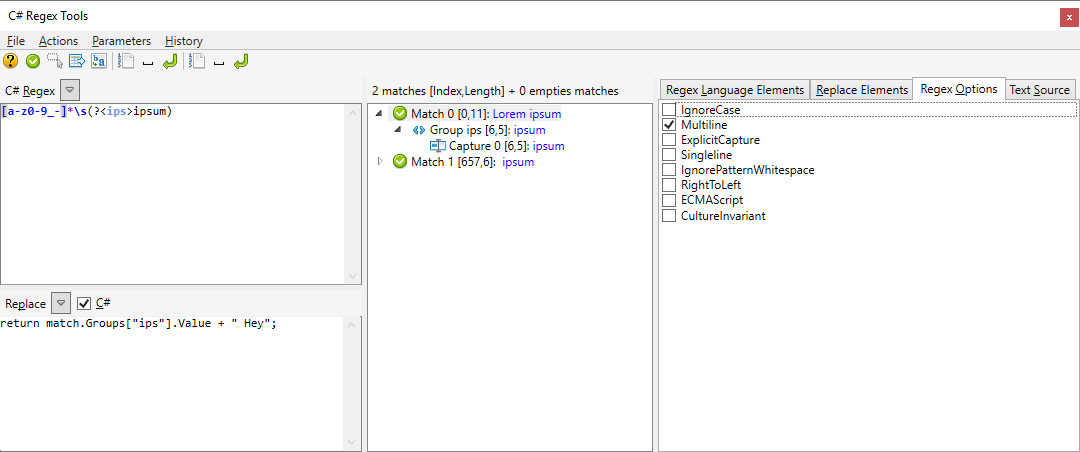Click the dashed selection rectangle toolbar icon
The width and height of the screenshot is (1080, 452).
pos(55,62)
